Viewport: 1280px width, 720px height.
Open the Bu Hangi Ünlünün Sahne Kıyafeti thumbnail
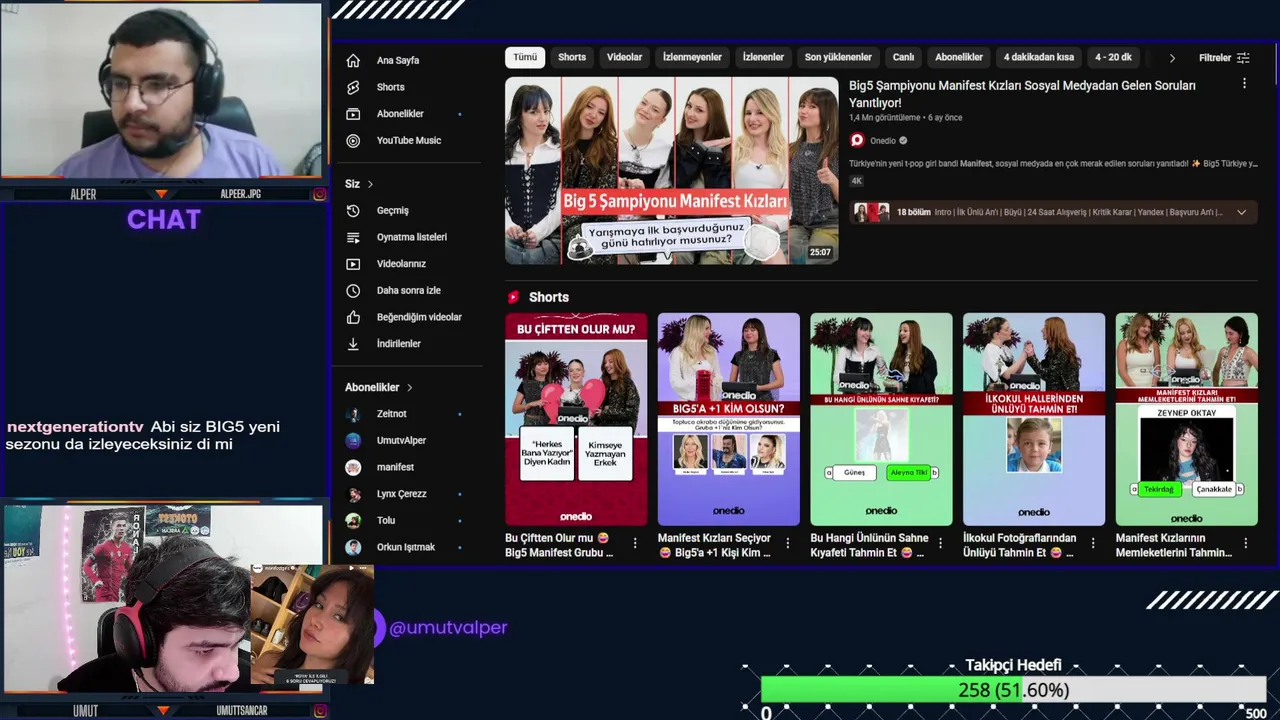pos(881,419)
